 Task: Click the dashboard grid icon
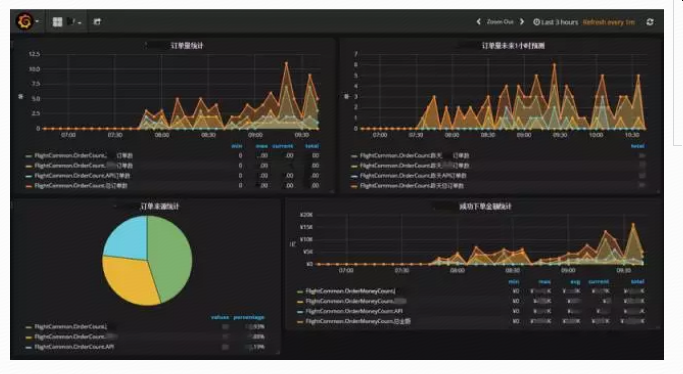pyautogui.click(x=57, y=22)
